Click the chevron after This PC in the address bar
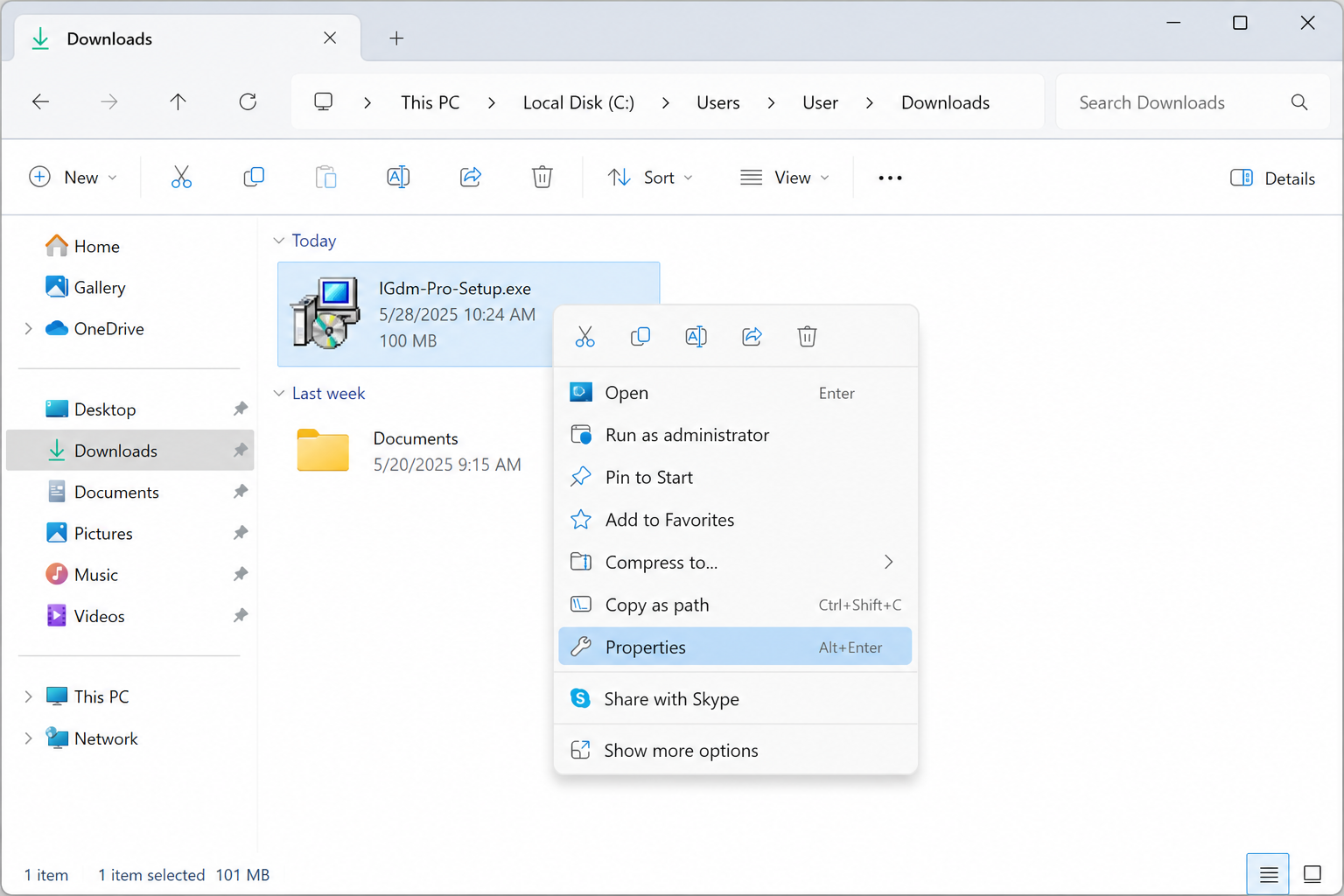The image size is (1344, 896). tap(492, 103)
